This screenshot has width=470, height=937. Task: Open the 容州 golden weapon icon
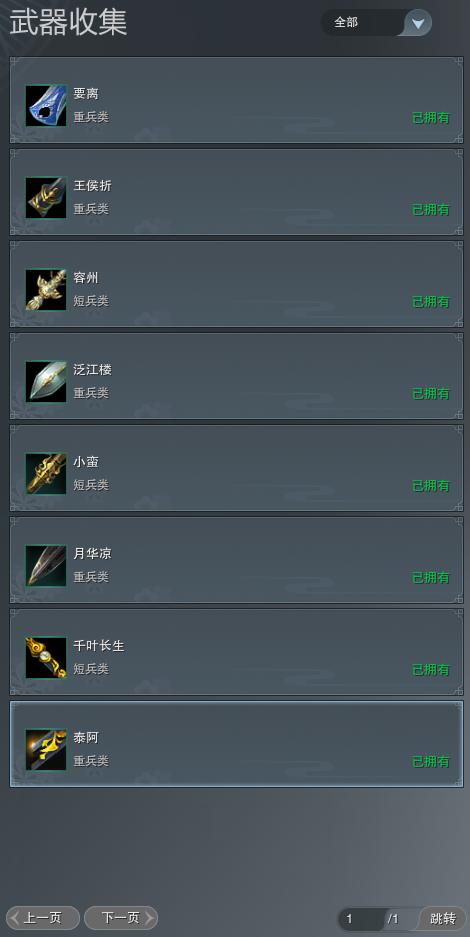pos(46,289)
